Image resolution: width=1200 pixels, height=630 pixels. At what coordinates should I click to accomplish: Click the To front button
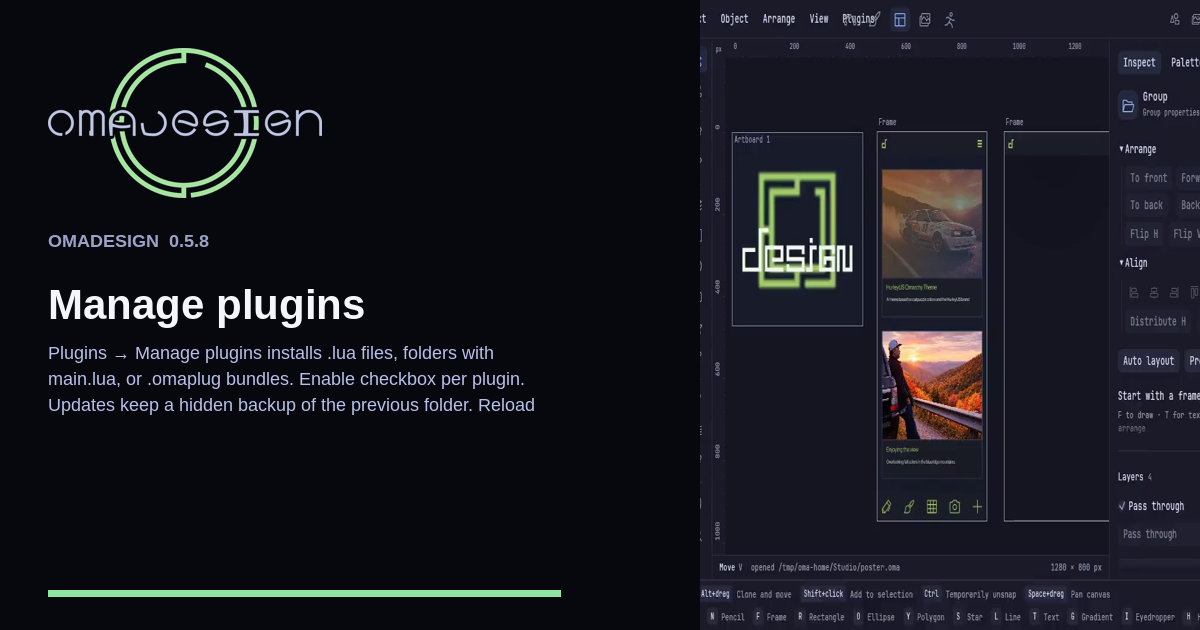coord(1148,178)
